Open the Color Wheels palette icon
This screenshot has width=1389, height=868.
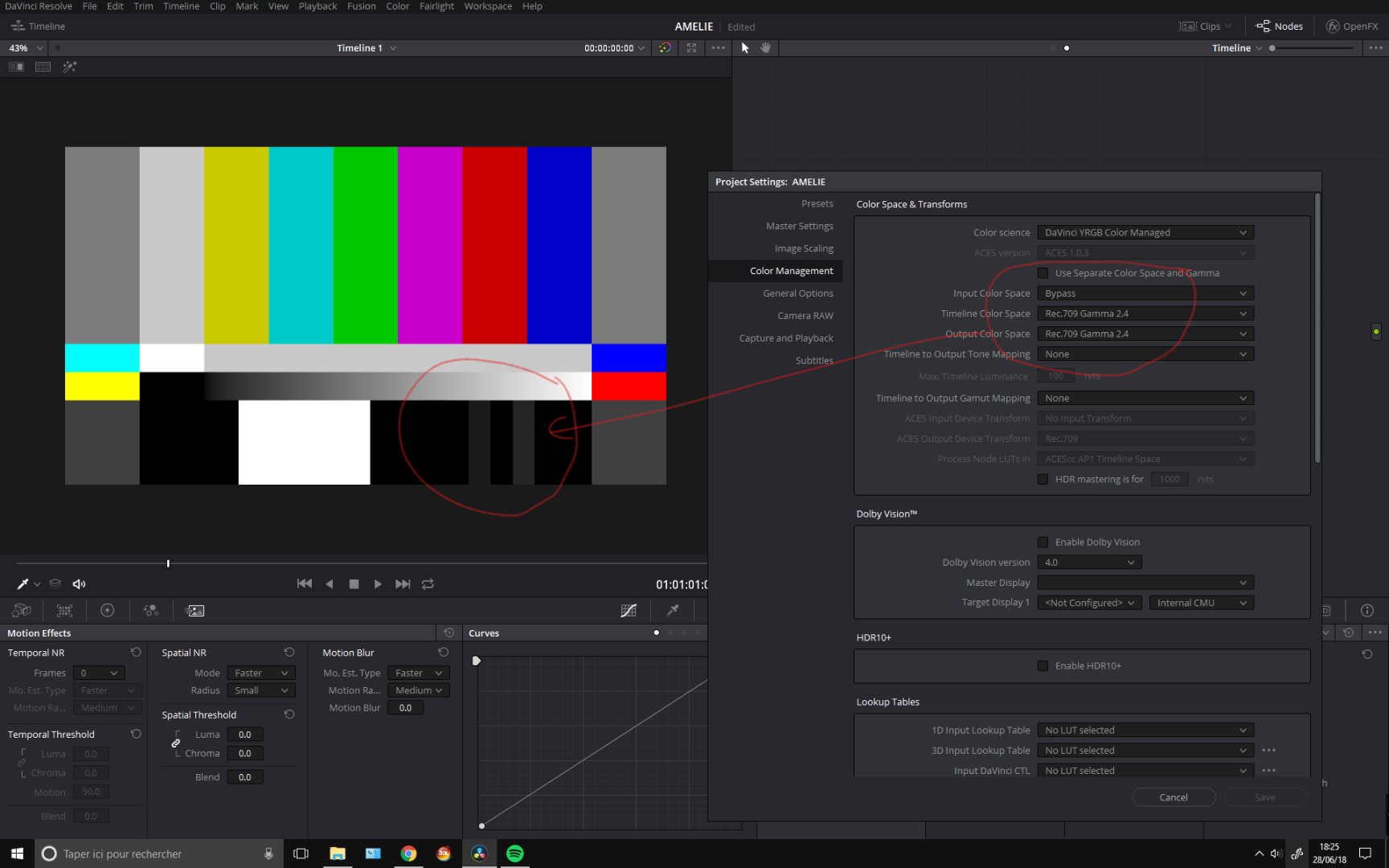coord(107,611)
